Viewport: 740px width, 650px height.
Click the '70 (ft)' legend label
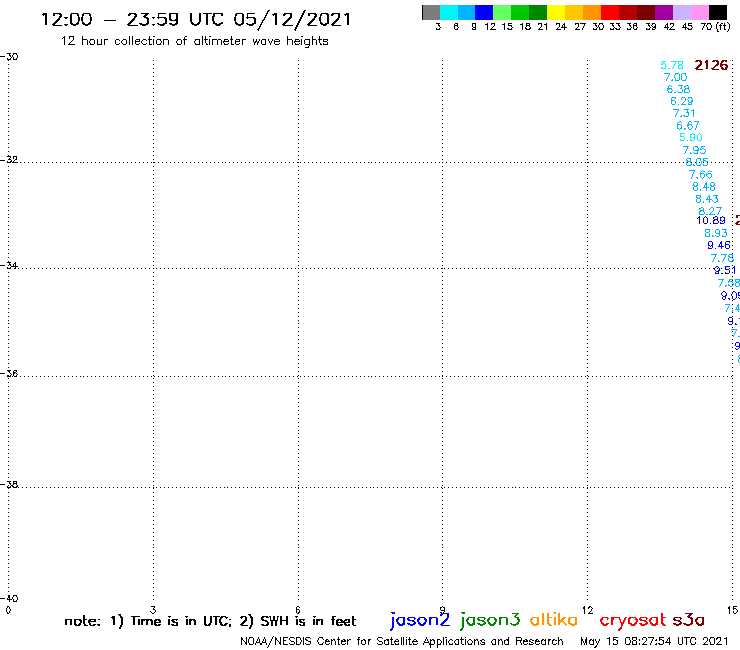tap(715, 27)
